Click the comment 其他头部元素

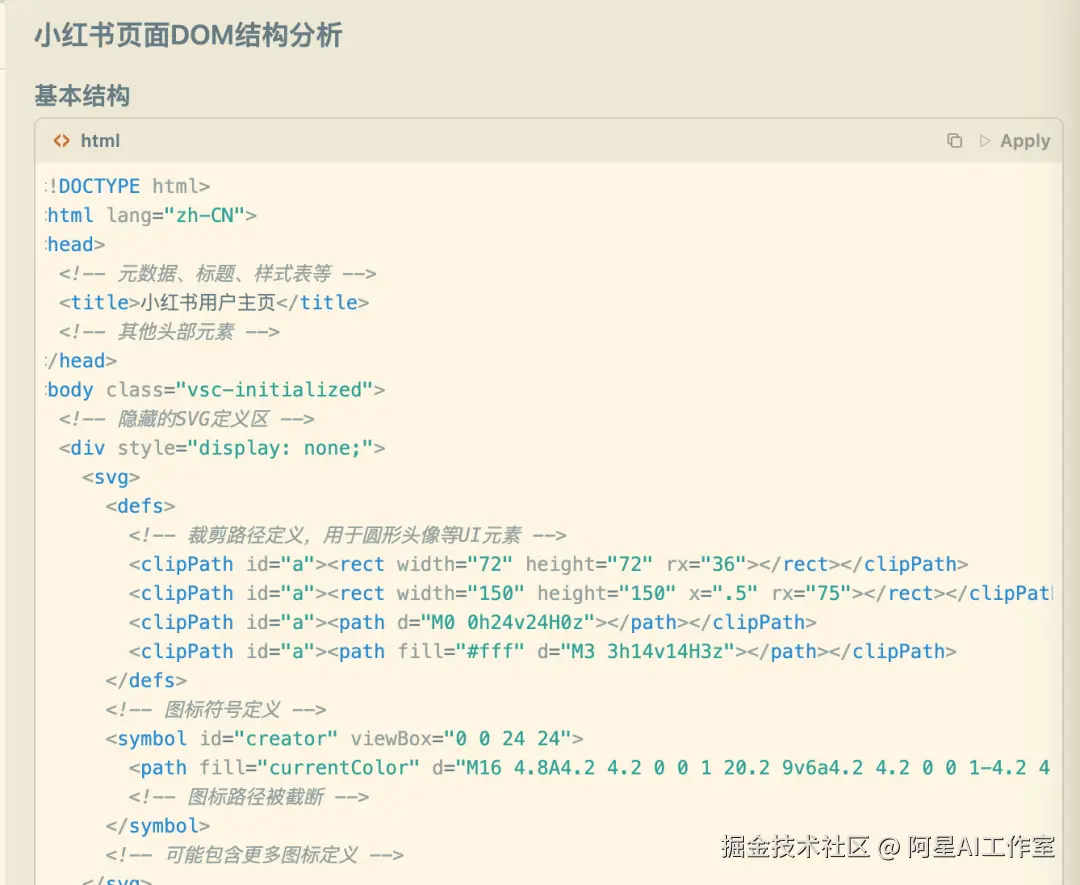pos(169,331)
